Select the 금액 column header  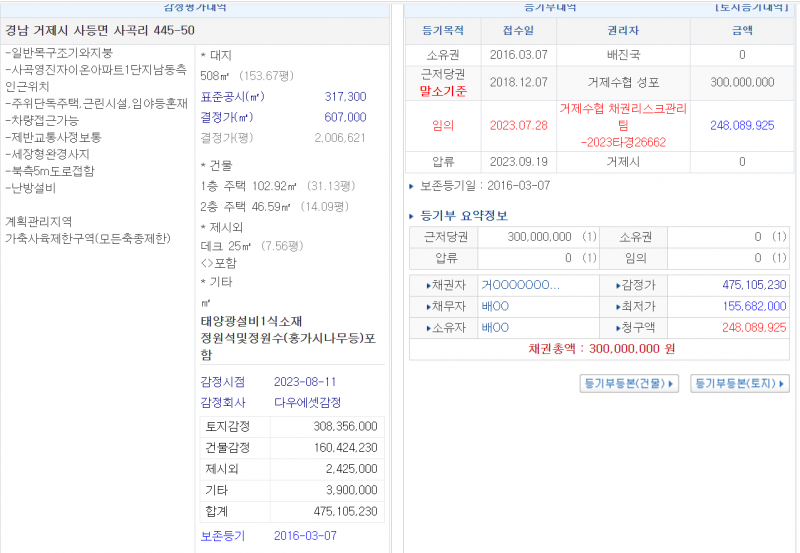tap(742, 31)
